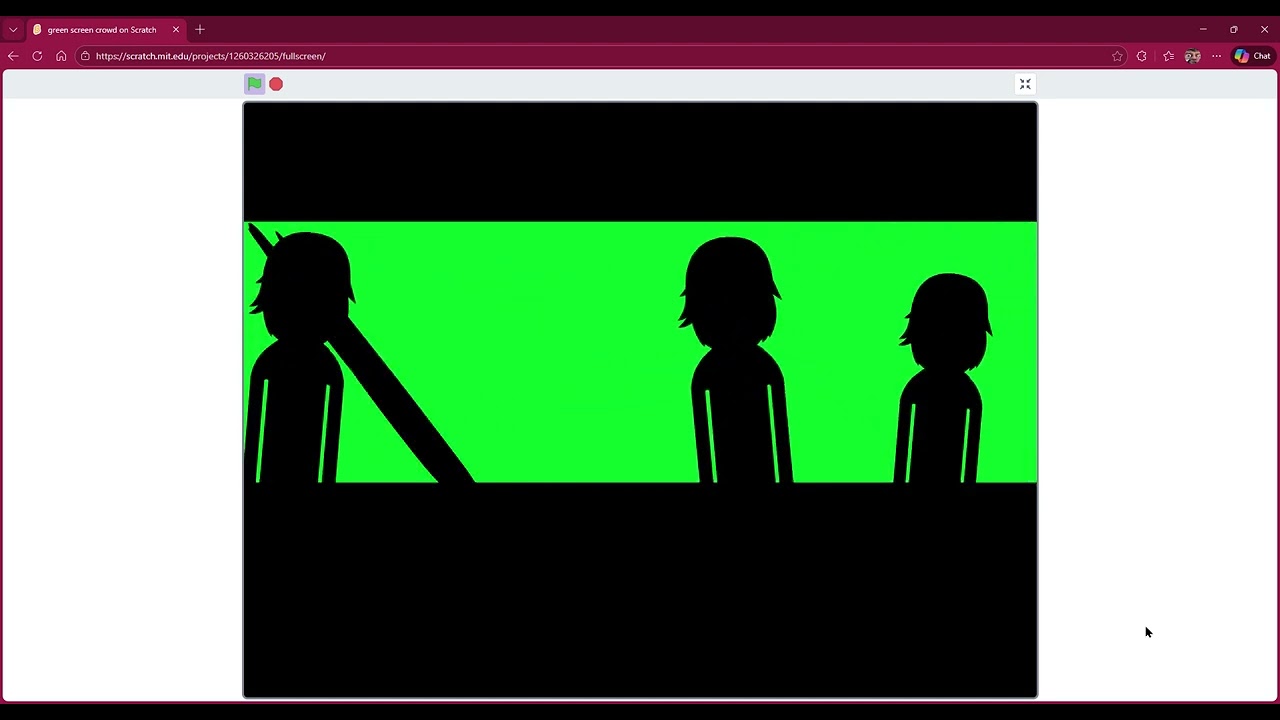The width and height of the screenshot is (1280, 720).
Task: Exit Scratch full screen mode
Action: [x=1025, y=84]
